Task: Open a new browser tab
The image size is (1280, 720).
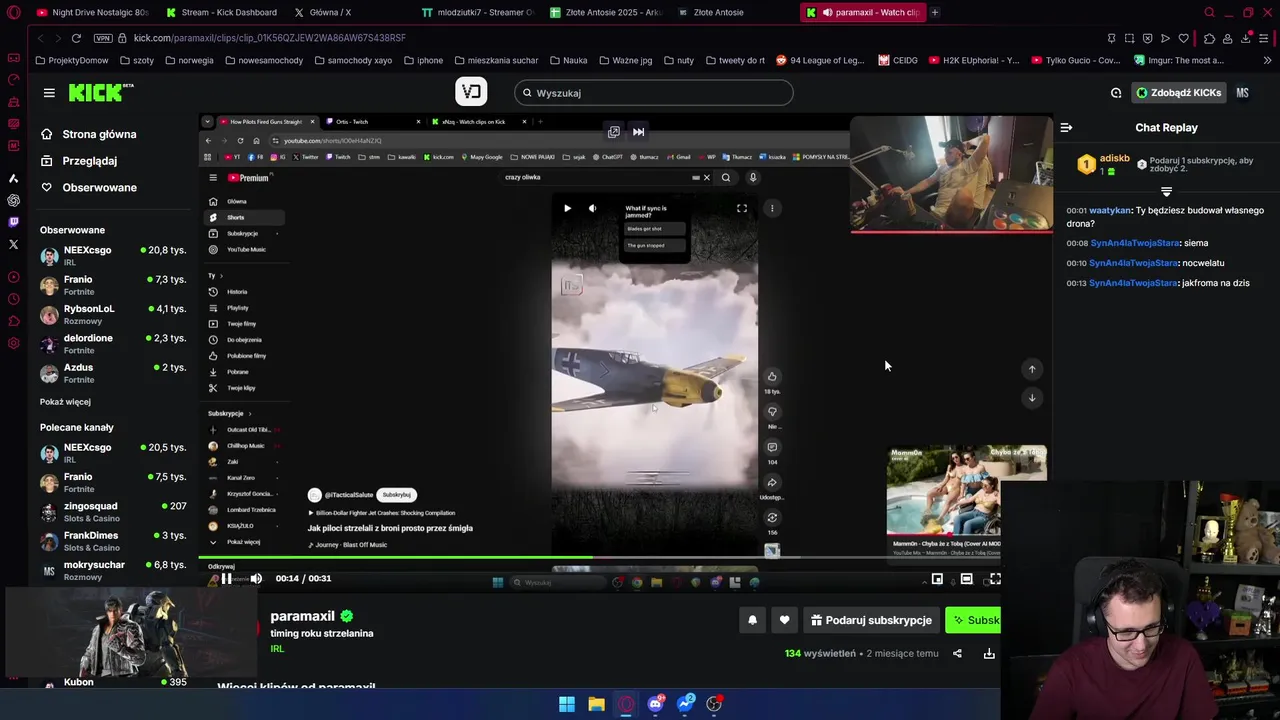Action: [935, 12]
